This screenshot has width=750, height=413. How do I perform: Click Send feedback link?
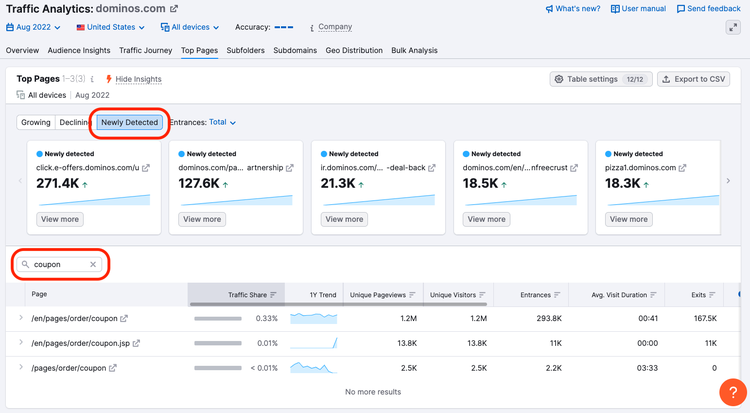708,9
